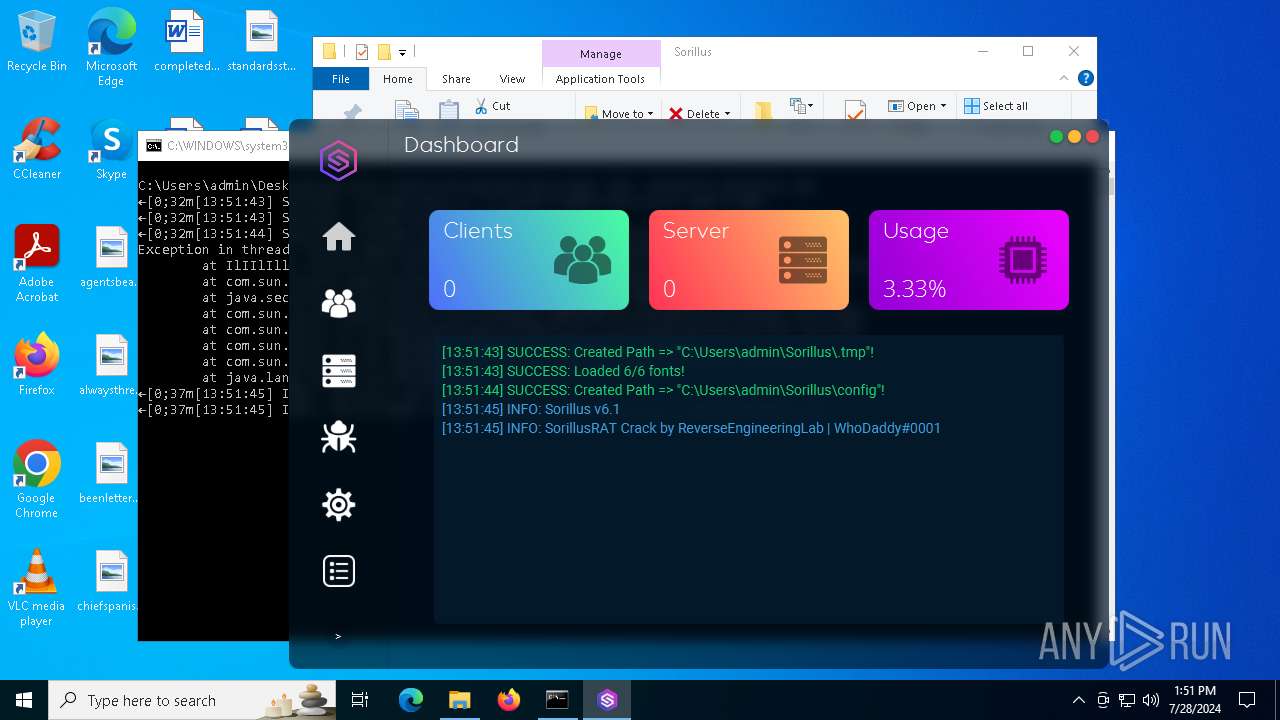Select the chiefspanis image file on desktop

point(111,581)
